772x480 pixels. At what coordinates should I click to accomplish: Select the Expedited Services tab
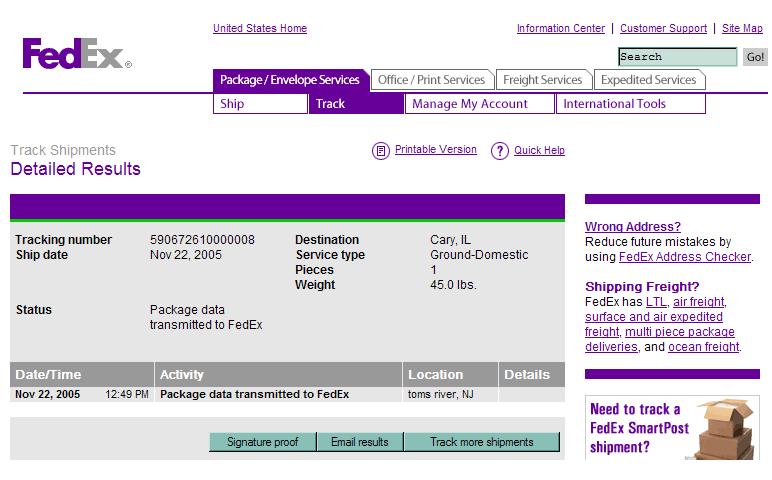click(648, 80)
